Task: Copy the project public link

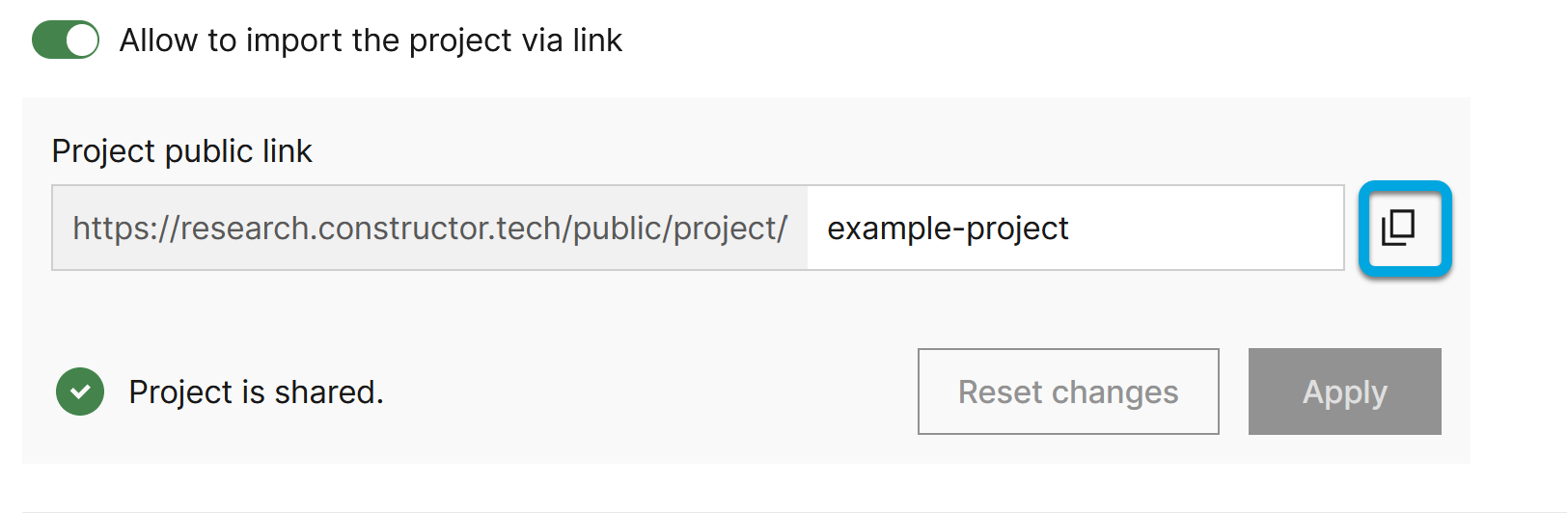Action: pos(1404,229)
